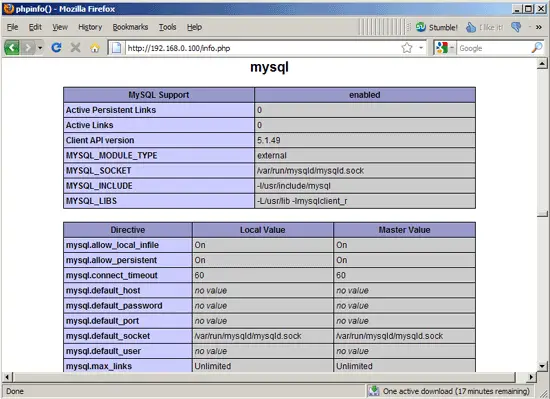Viewport: 550px width, 399px height.
Task: Open the search engine selector dropdown
Action: click(445, 48)
